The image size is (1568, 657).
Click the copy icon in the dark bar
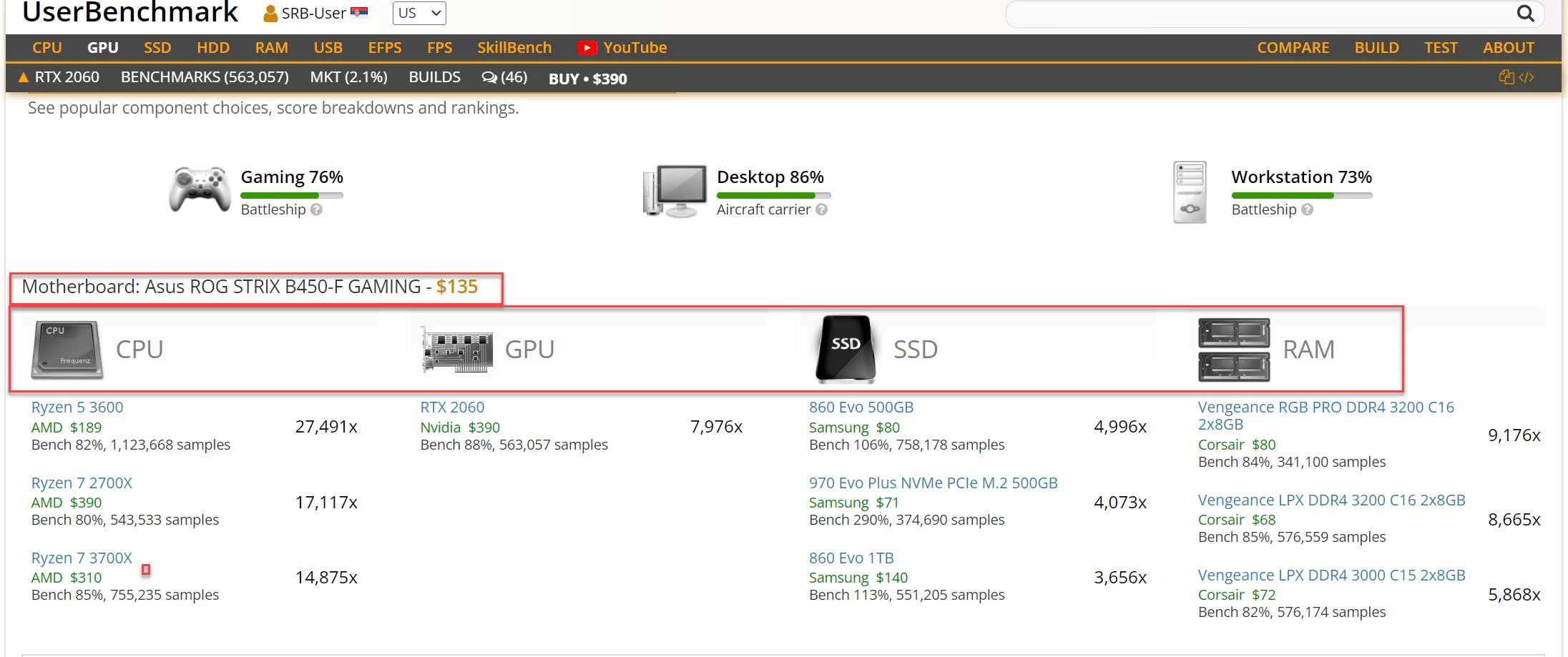(1506, 76)
